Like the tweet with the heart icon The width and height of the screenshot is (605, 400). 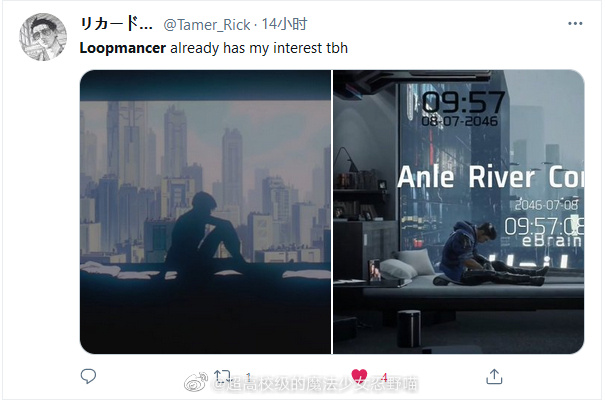(x=359, y=375)
